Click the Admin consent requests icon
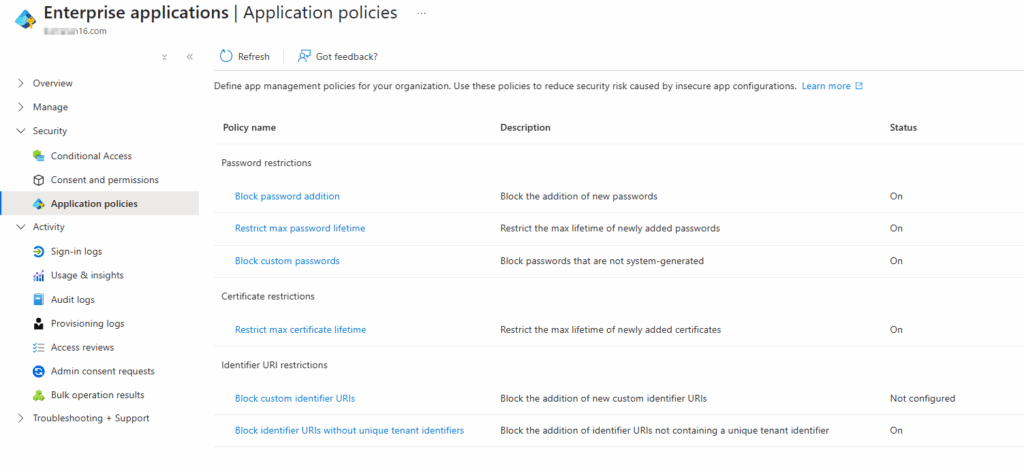Image resolution: width=1024 pixels, height=471 pixels. pyautogui.click(x=39, y=371)
